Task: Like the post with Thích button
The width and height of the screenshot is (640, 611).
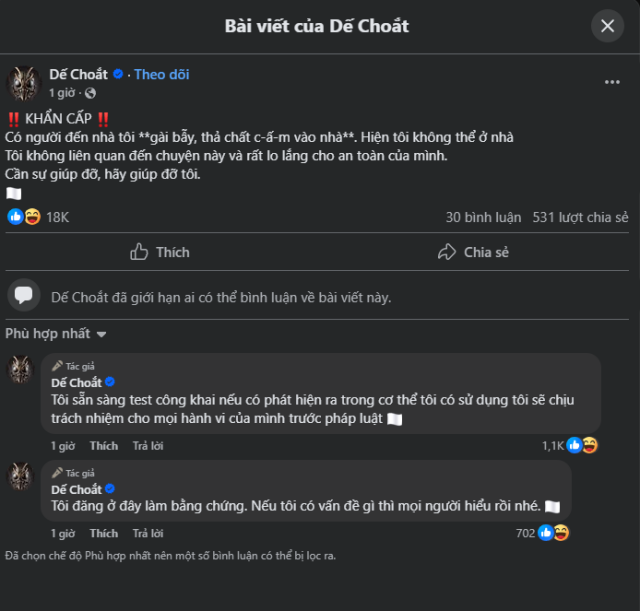Action: [160, 252]
